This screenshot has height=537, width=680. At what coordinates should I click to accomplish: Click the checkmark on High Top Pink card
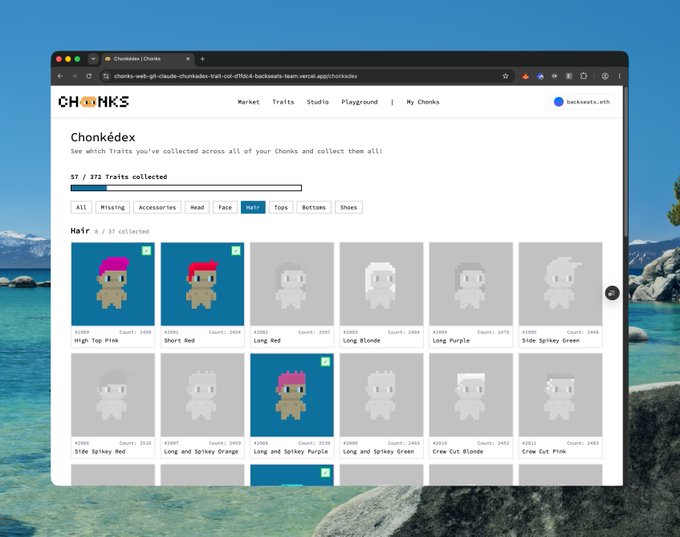146,250
